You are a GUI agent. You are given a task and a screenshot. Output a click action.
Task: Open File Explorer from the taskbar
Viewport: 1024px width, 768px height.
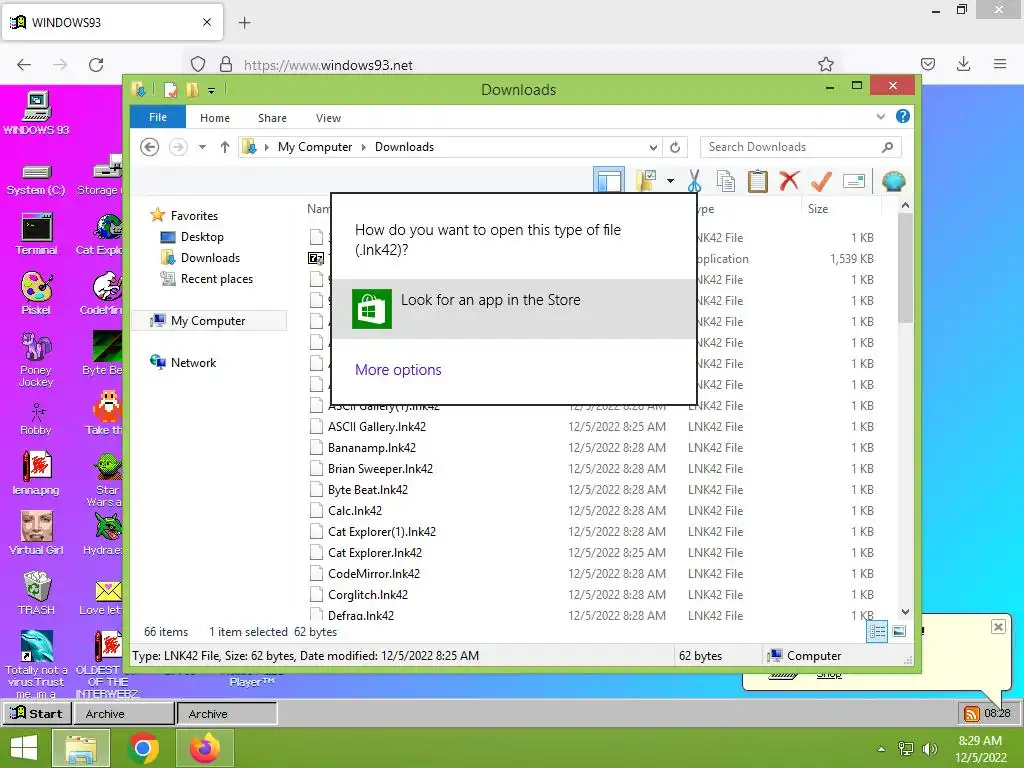tap(81, 748)
